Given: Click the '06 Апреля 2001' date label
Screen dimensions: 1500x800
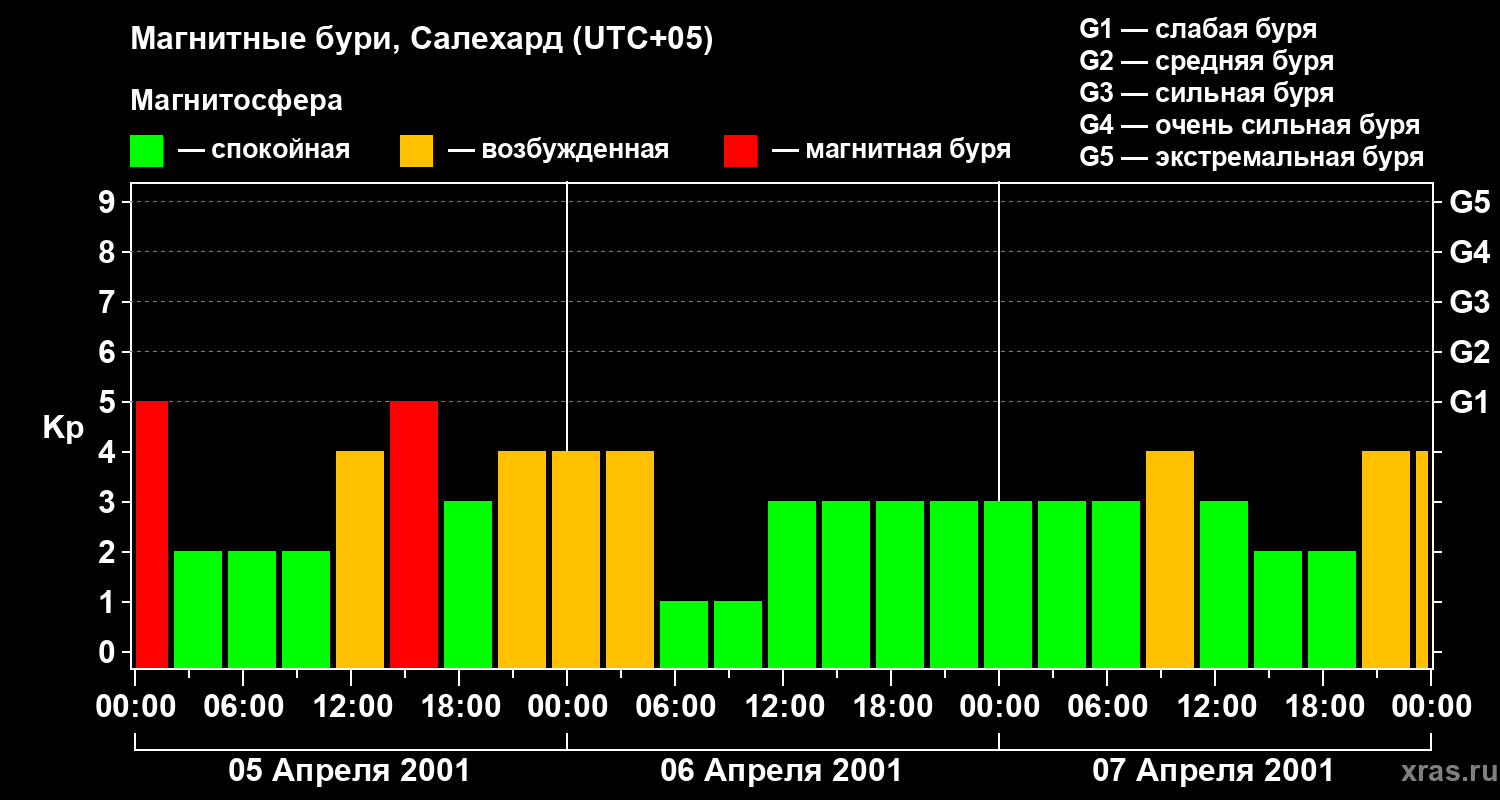Looking at the screenshot, I should coord(781,771).
